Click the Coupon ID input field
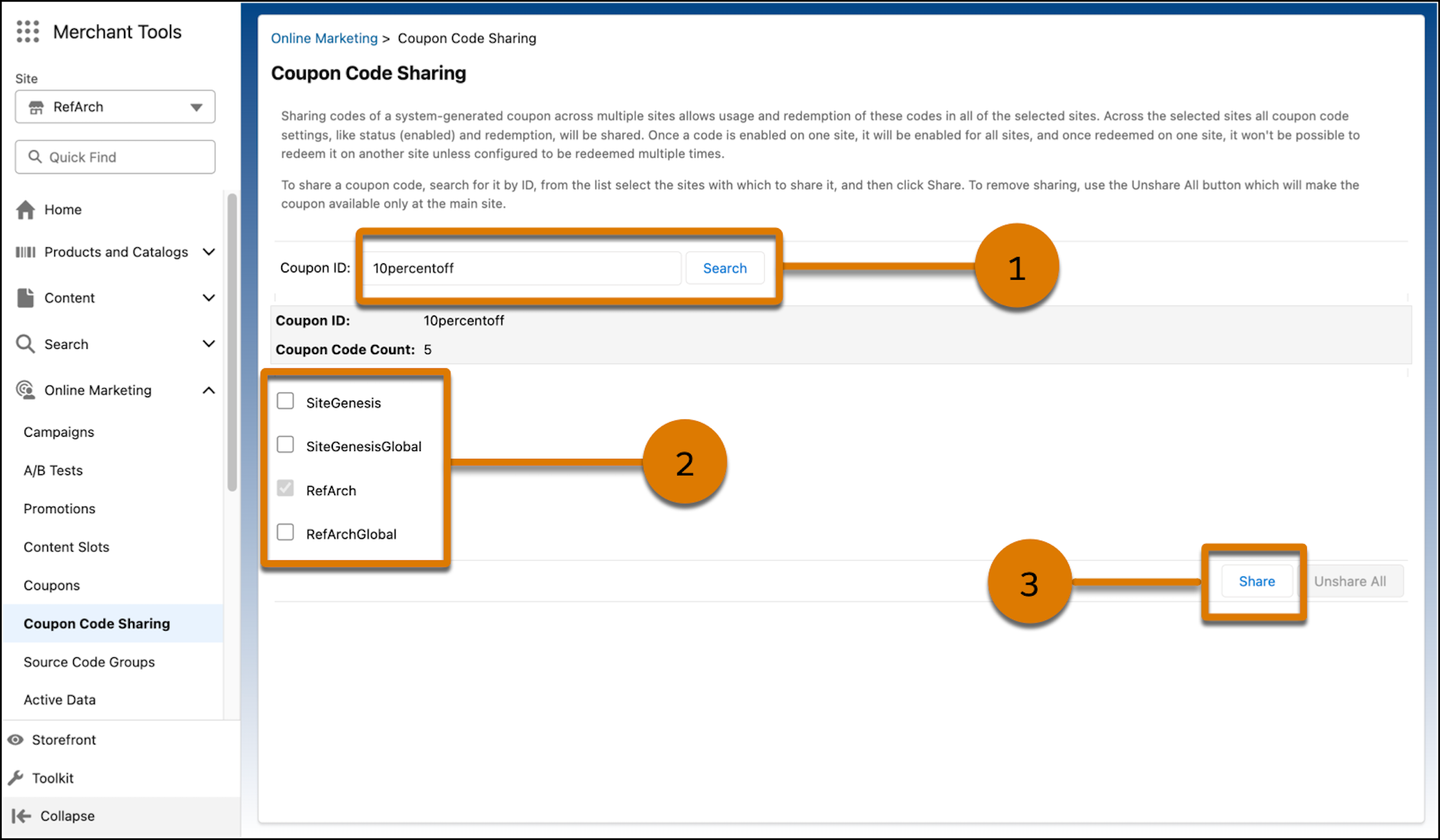Image resolution: width=1440 pixels, height=840 pixels. click(x=522, y=268)
